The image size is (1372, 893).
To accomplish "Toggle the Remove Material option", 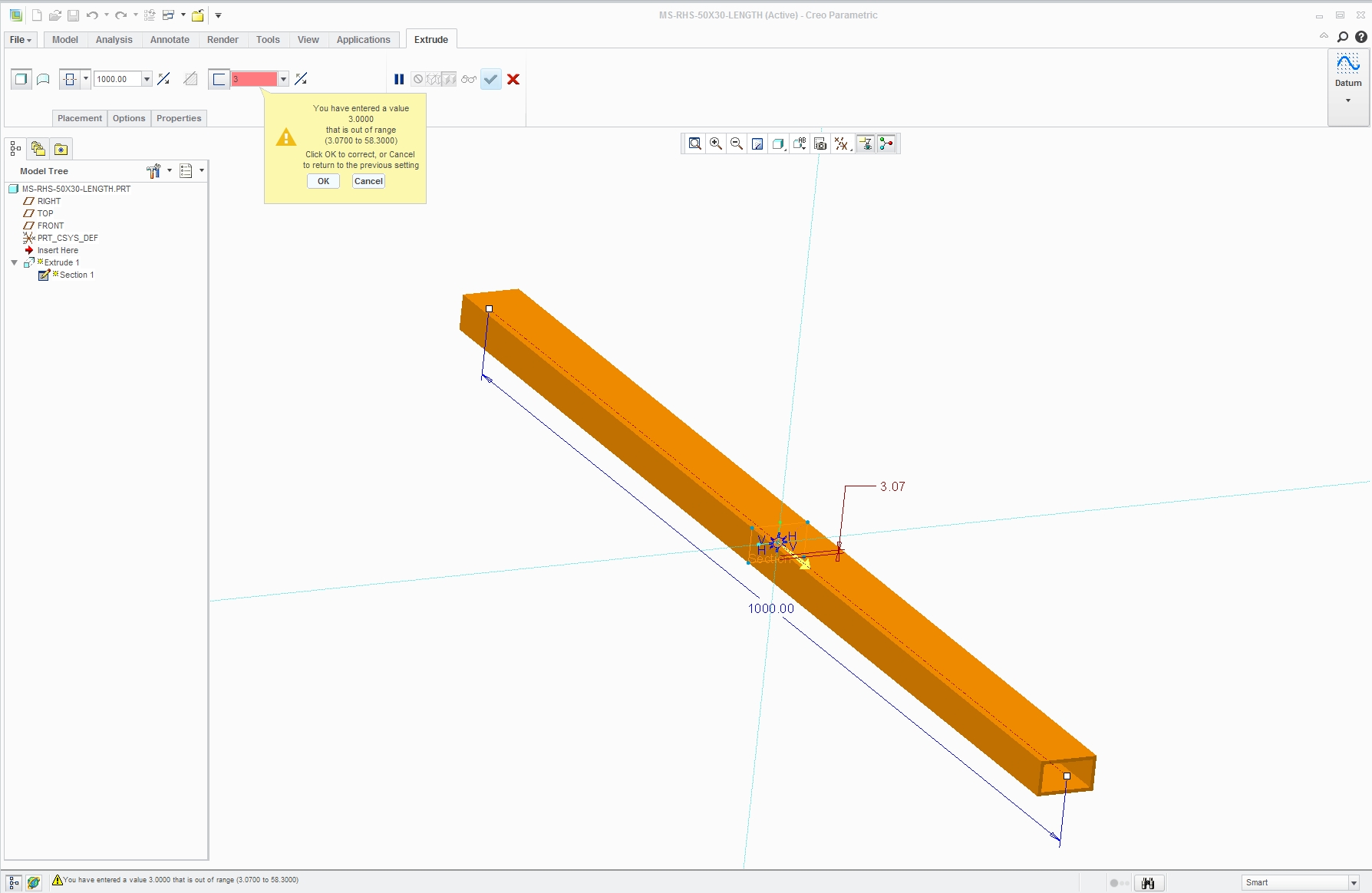I will tap(190, 79).
